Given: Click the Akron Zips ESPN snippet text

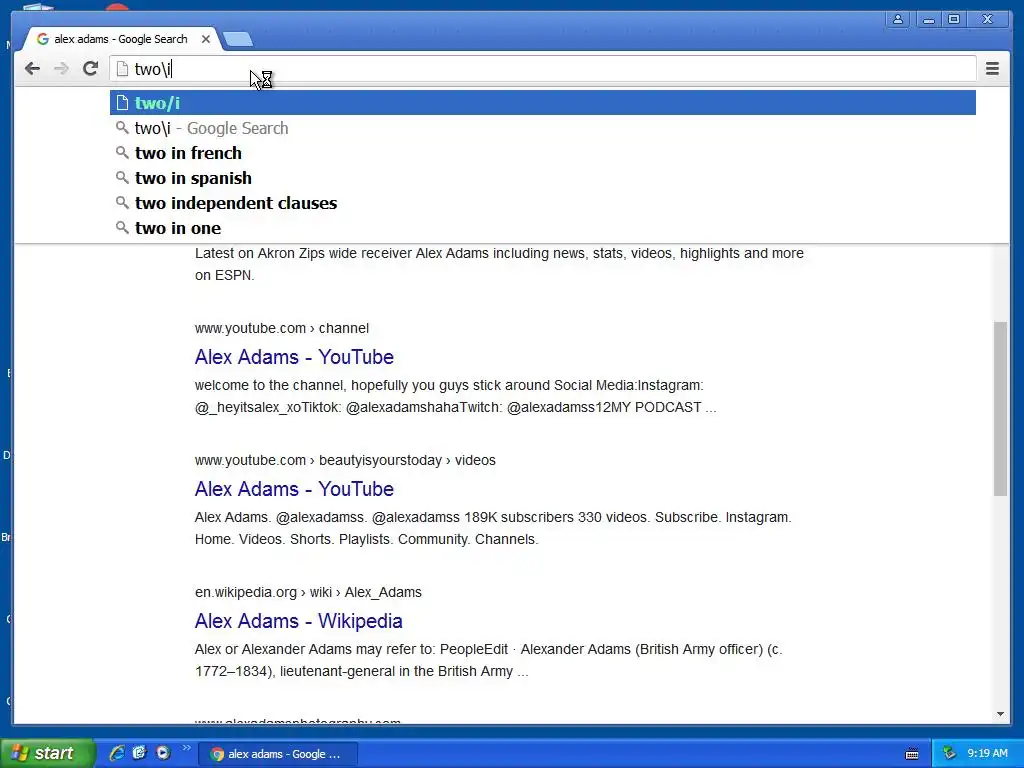Looking at the screenshot, I should coord(499,264).
